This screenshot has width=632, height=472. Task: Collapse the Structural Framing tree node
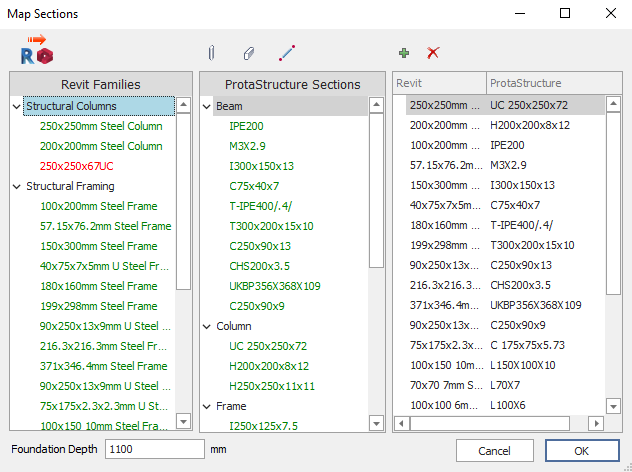click(17, 186)
